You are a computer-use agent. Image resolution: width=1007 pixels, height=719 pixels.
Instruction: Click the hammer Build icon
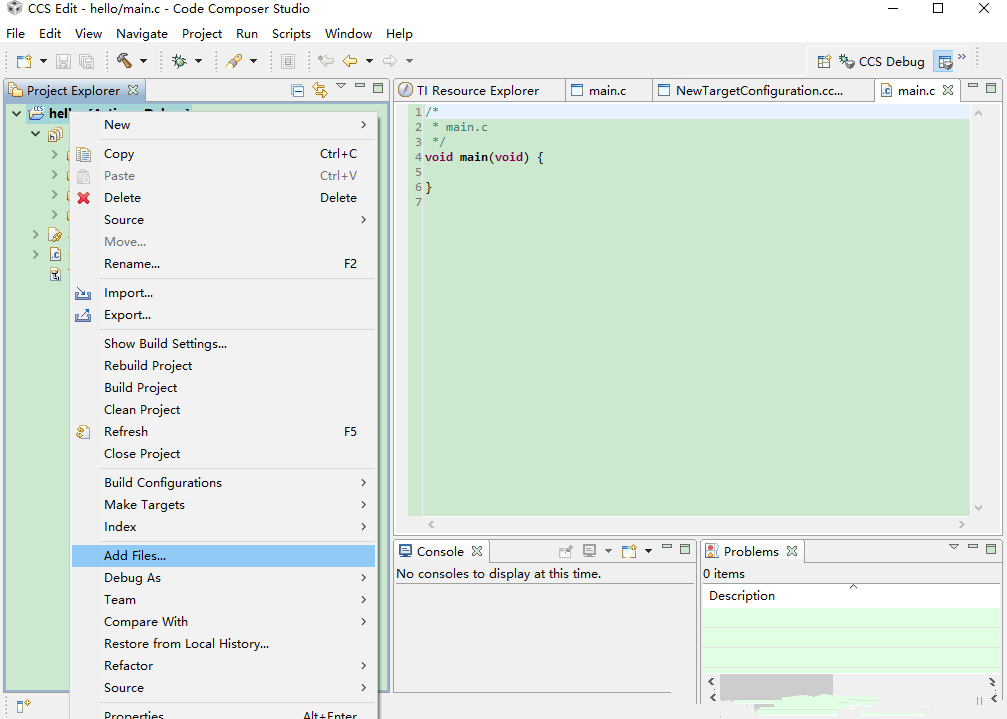[x=125, y=60]
